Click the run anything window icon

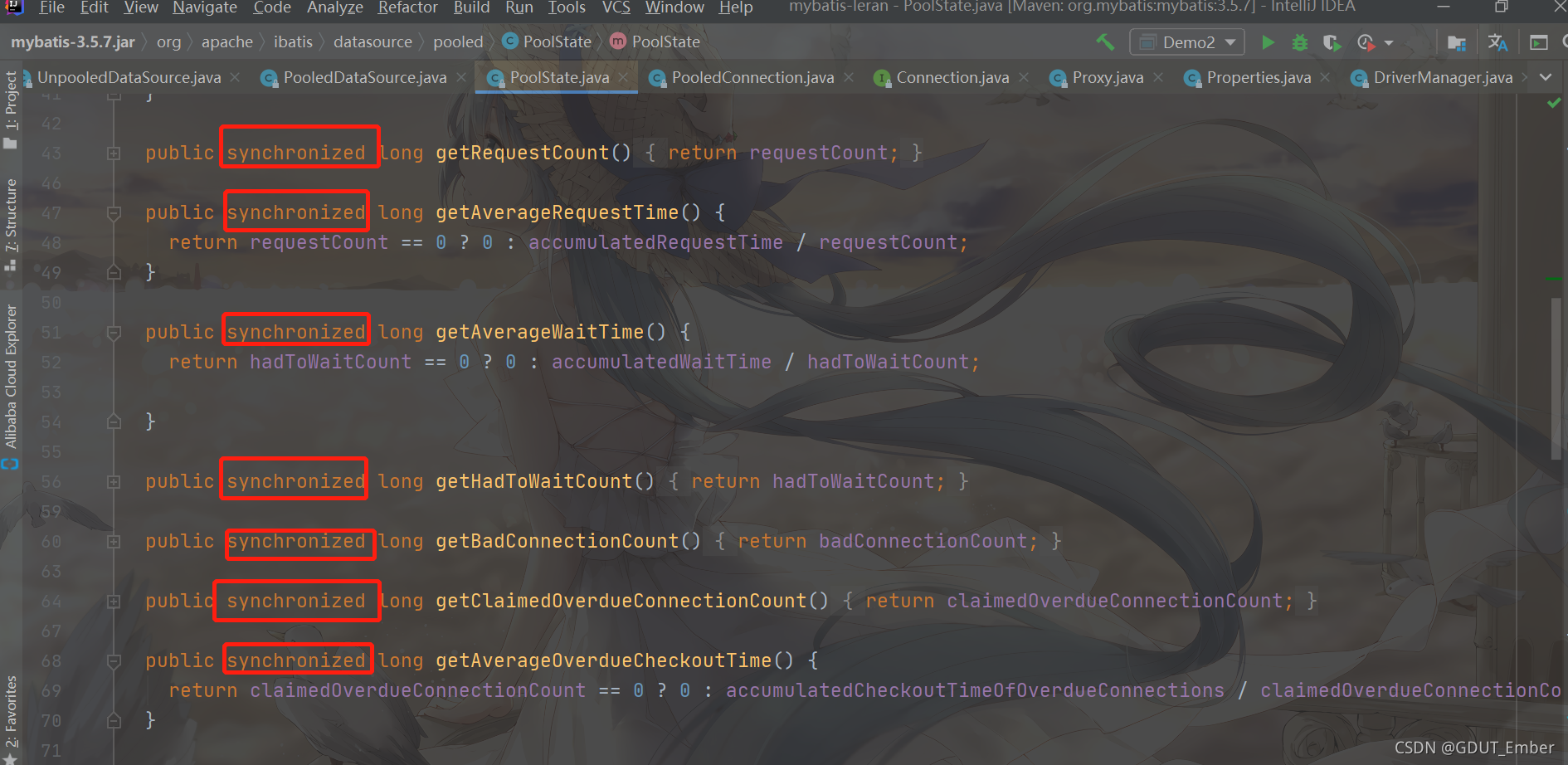pyautogui.click(x=1538, y=42)
